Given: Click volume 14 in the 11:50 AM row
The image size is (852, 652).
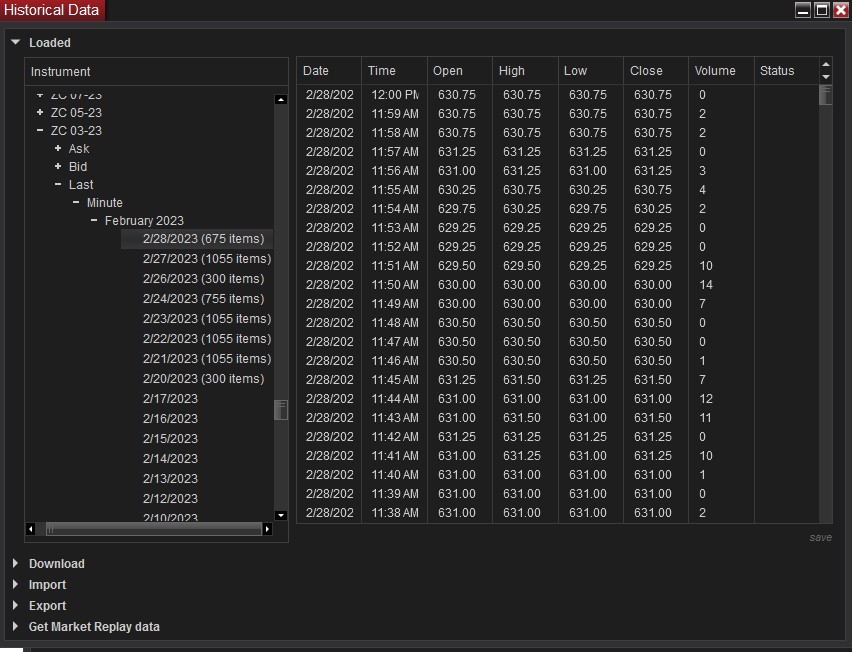Looking at the screenshot, I should click(706, 285).
